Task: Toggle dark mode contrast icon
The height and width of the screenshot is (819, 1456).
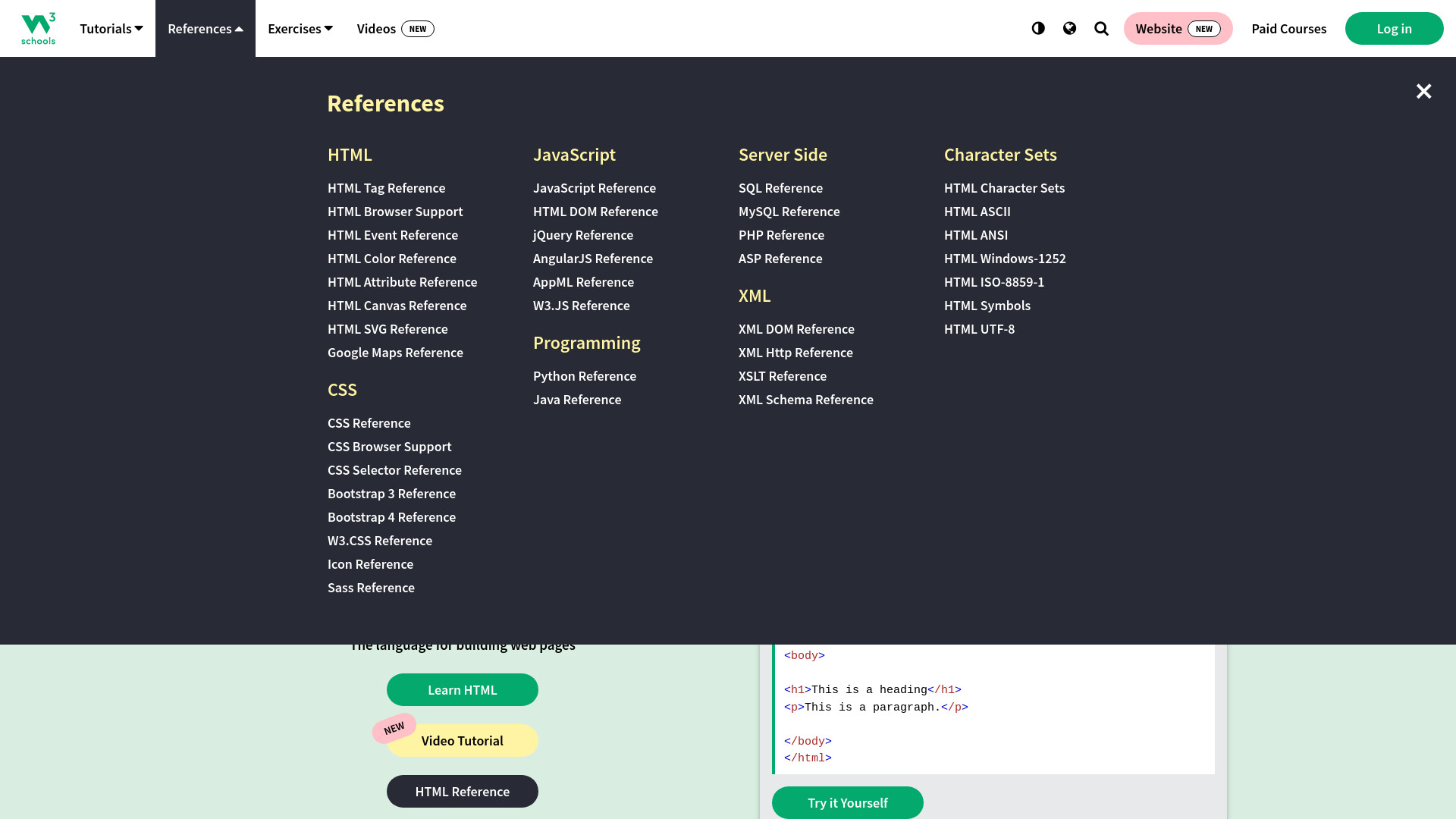Action: pos(1038,29)
